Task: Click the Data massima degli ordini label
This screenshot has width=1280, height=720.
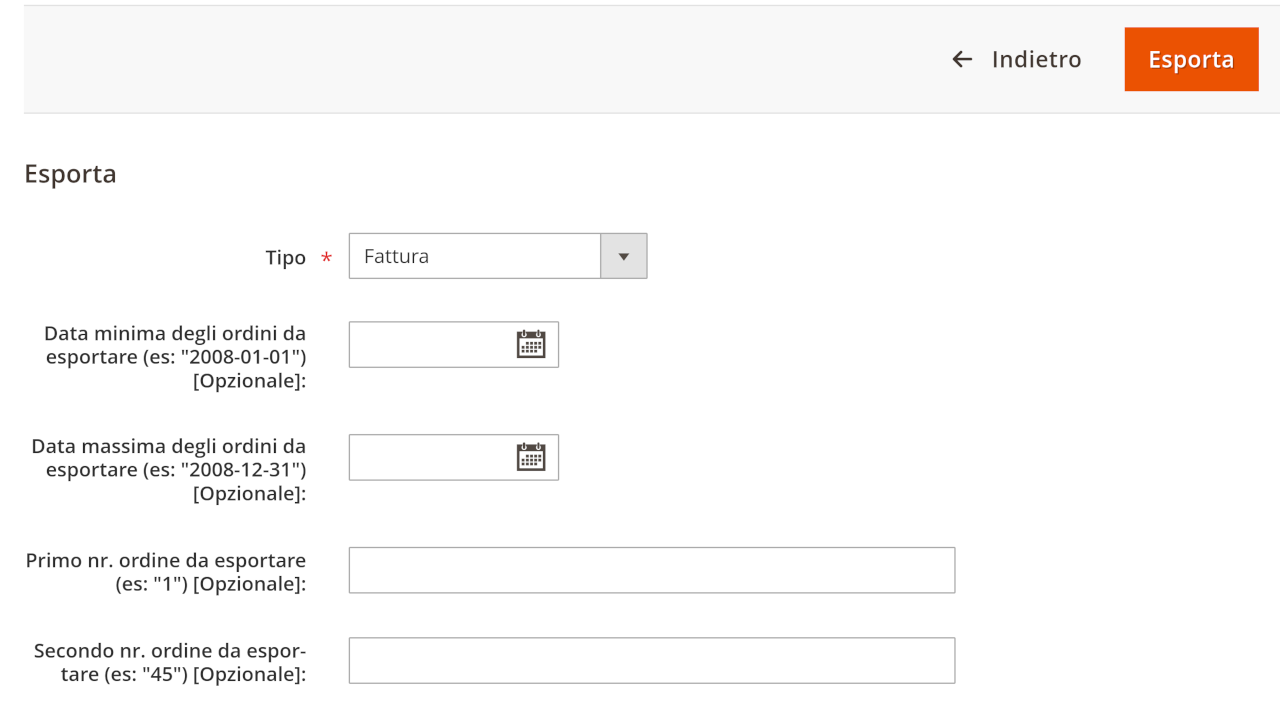Action: (168, 446)
